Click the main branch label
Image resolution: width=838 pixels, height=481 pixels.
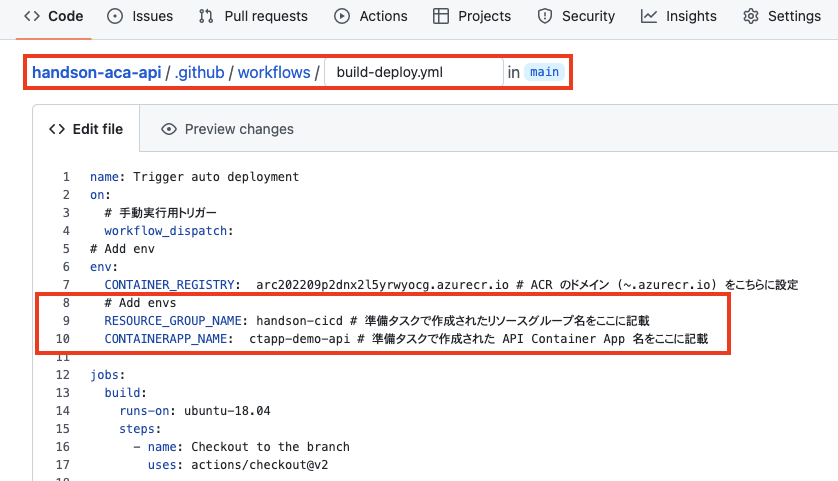click(x=545, y=72)
